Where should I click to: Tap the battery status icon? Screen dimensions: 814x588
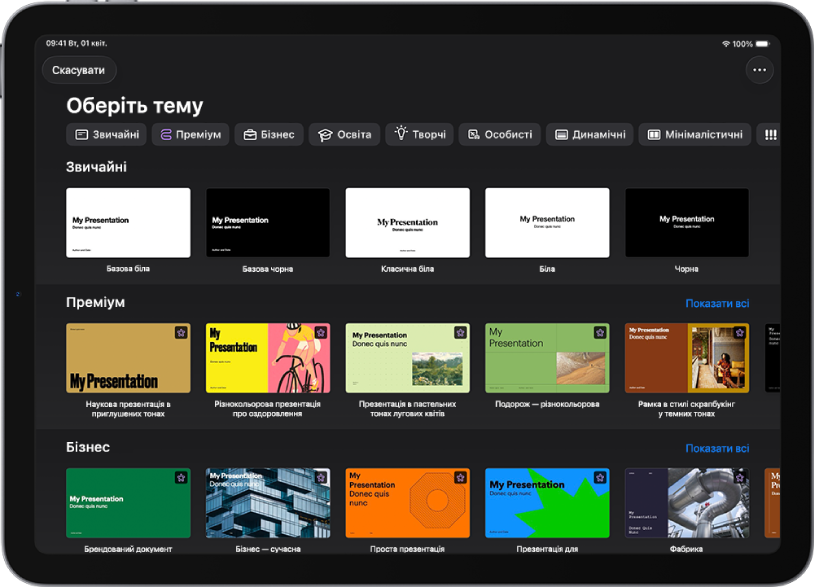click(763, 44)
